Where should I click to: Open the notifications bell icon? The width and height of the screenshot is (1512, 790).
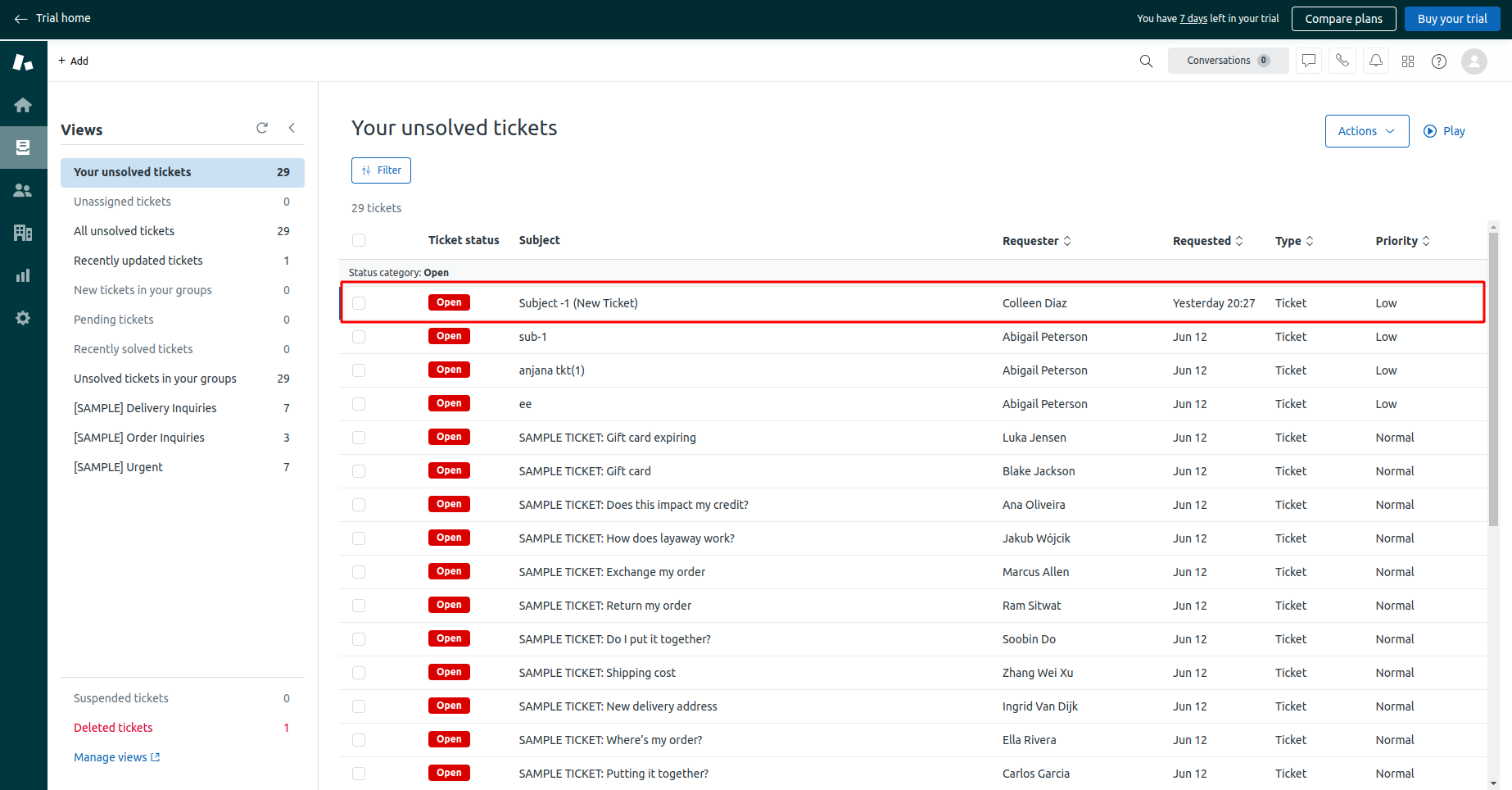[x=1376, y=61]
